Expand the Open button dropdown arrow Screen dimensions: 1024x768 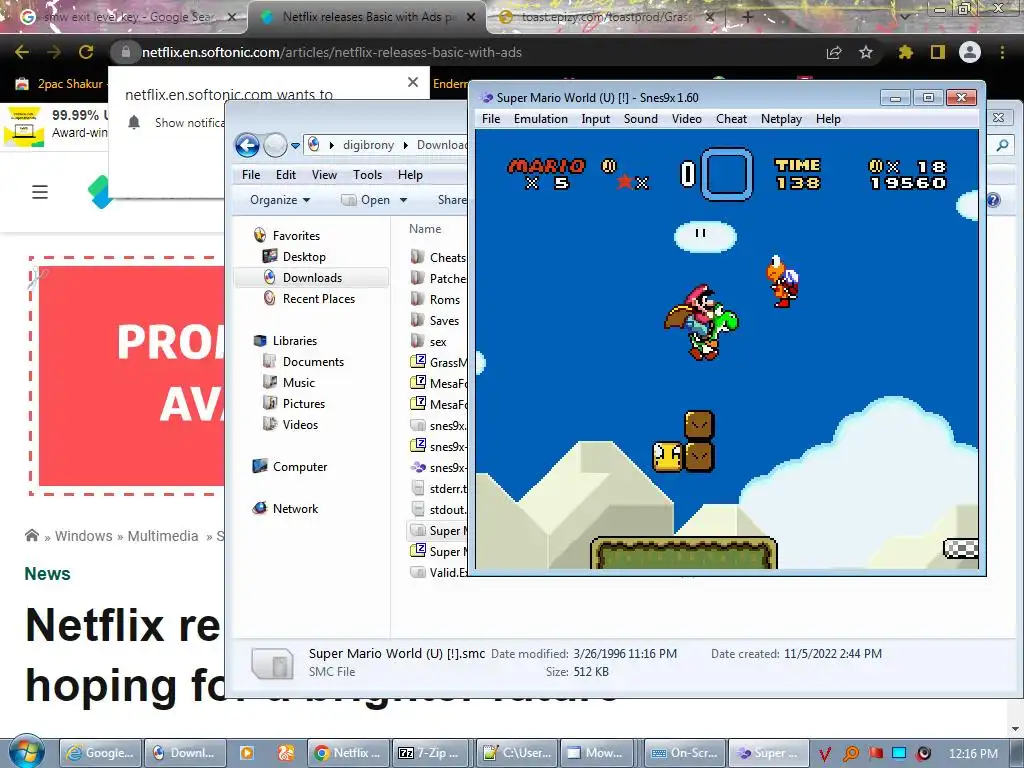[403, 200]
